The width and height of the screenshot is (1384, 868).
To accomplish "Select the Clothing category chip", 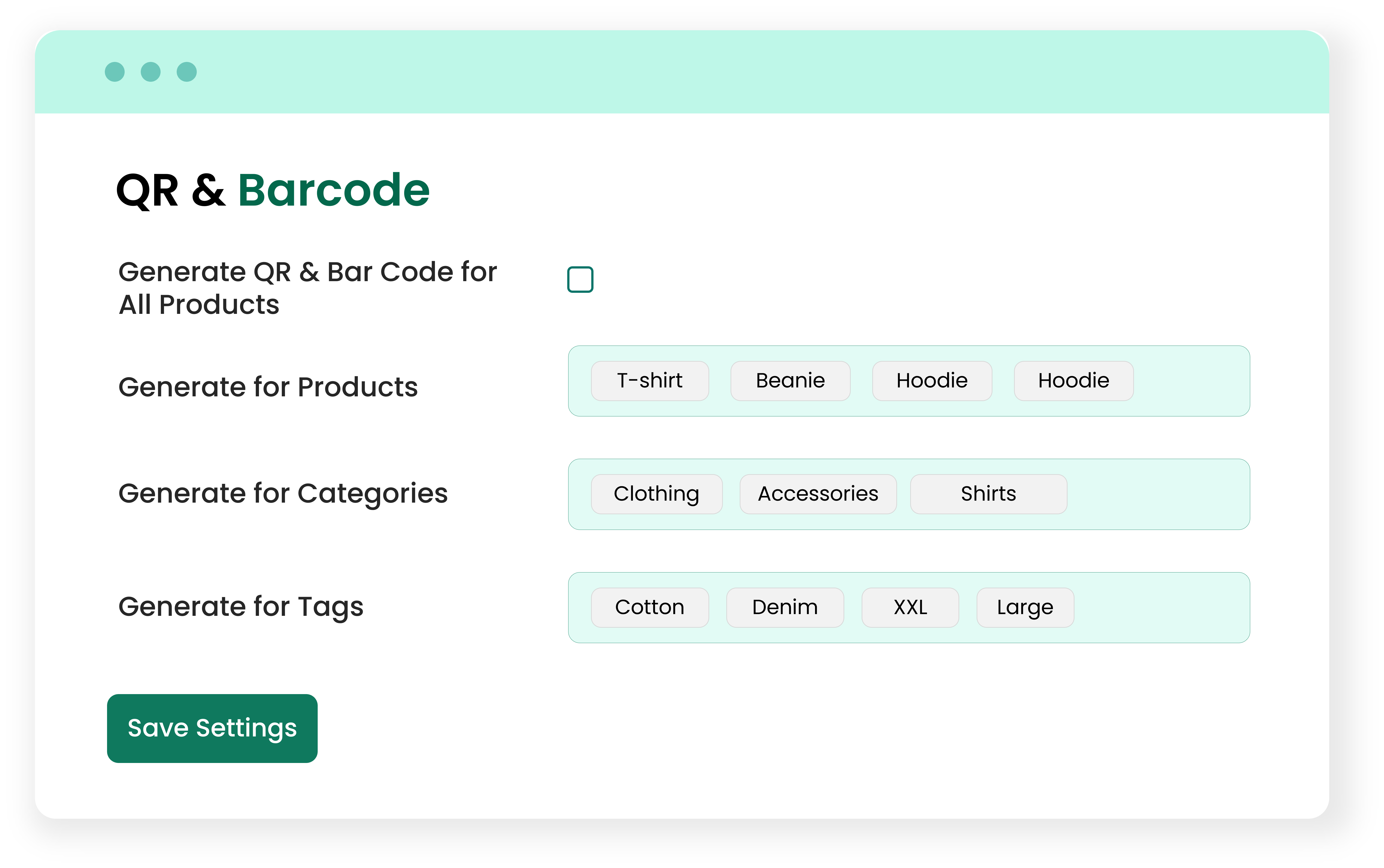I will 656,494.
